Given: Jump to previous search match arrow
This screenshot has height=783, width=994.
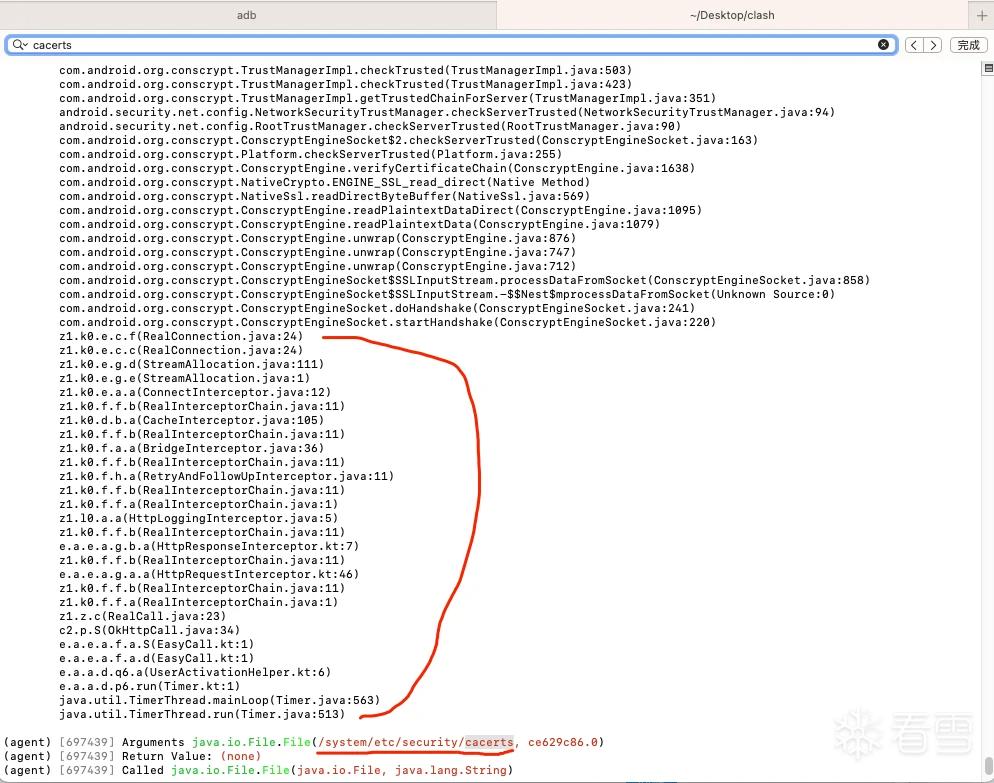Looking at the screenshot, I should (x=914, y=45).
